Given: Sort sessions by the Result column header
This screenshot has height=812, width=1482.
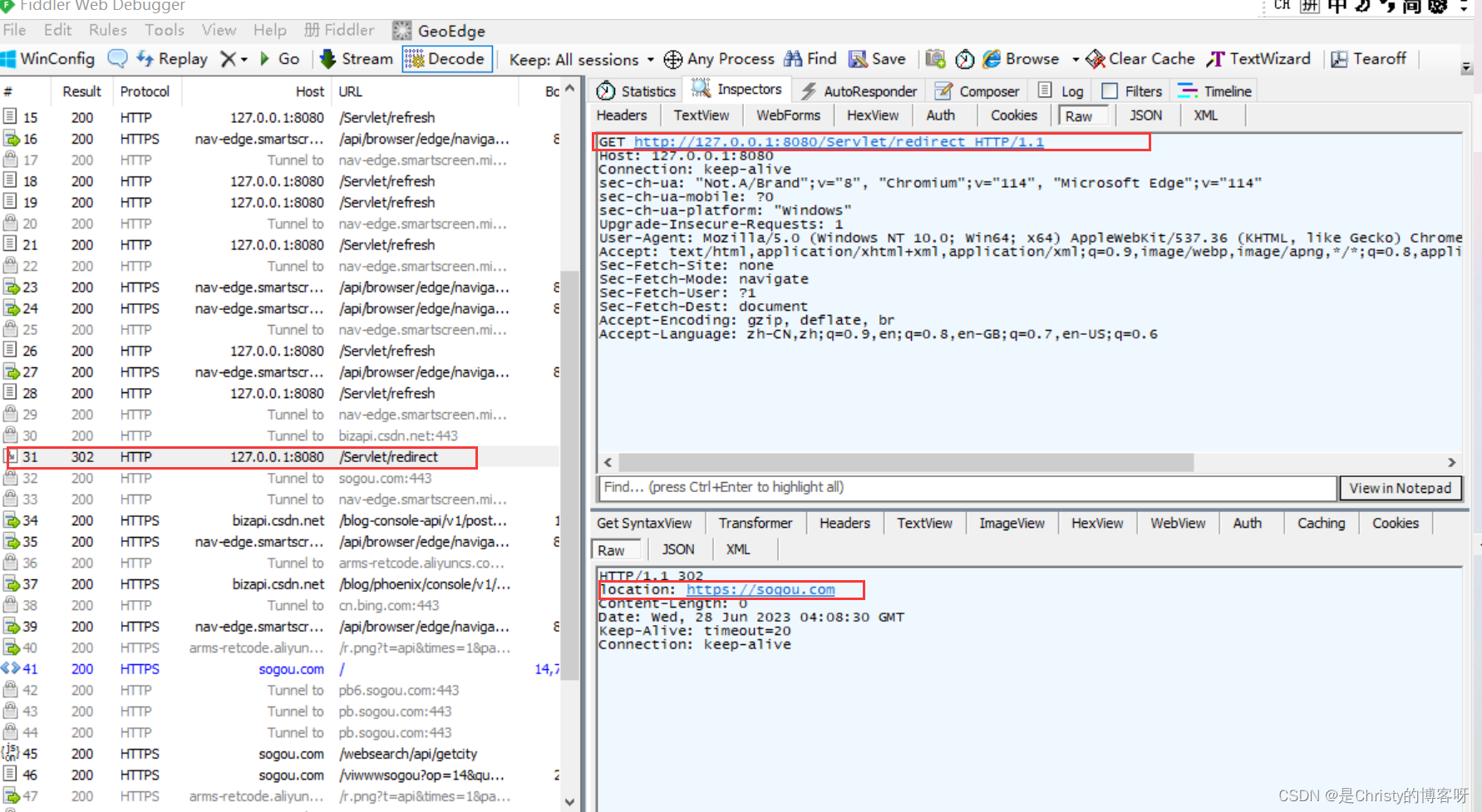Looking at the screenshot, I should click(x=81, y=91).
